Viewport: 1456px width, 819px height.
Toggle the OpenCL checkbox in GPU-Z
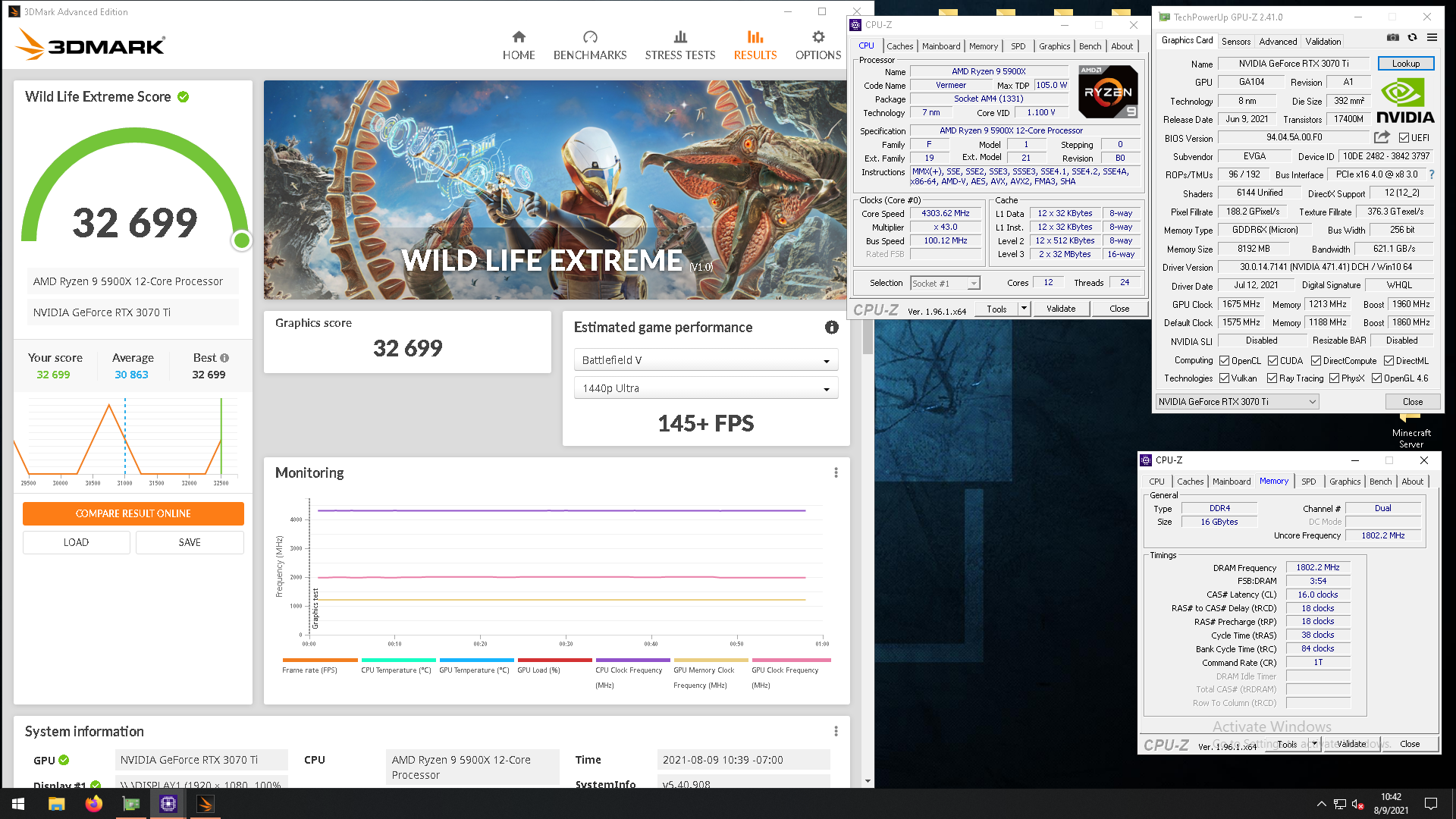click(x=1224, y=361)
